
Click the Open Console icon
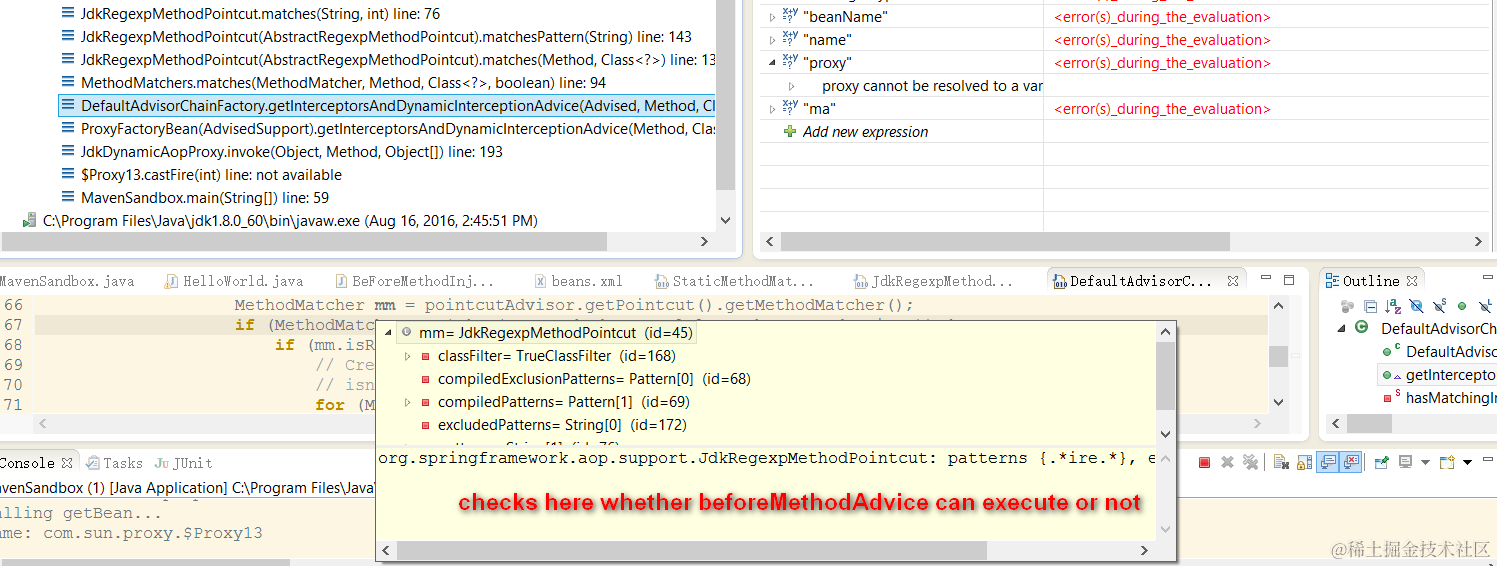tap(1447, 462)
